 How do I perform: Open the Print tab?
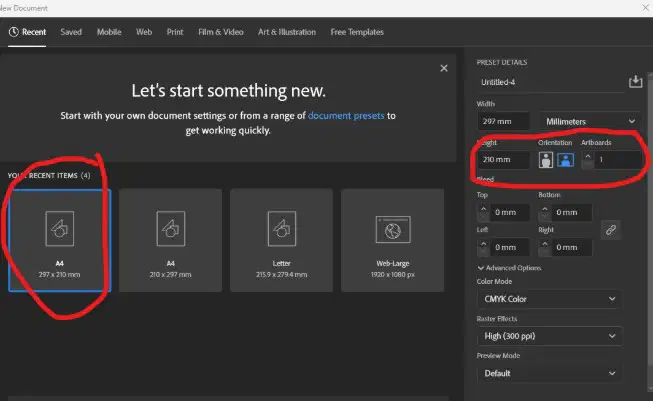pyautogui.click(x=175, y=32)
